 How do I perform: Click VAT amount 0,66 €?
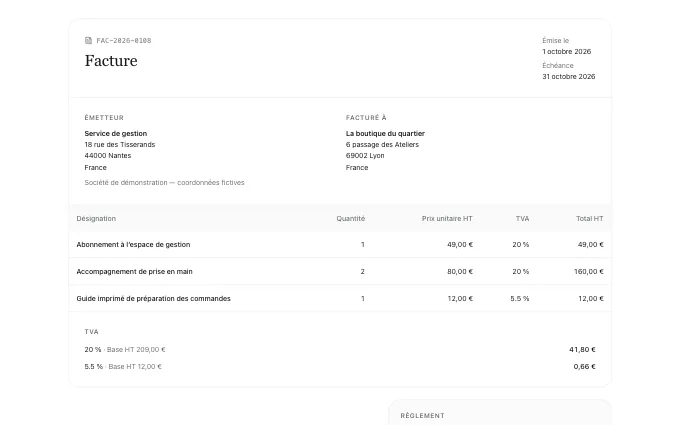584,366
